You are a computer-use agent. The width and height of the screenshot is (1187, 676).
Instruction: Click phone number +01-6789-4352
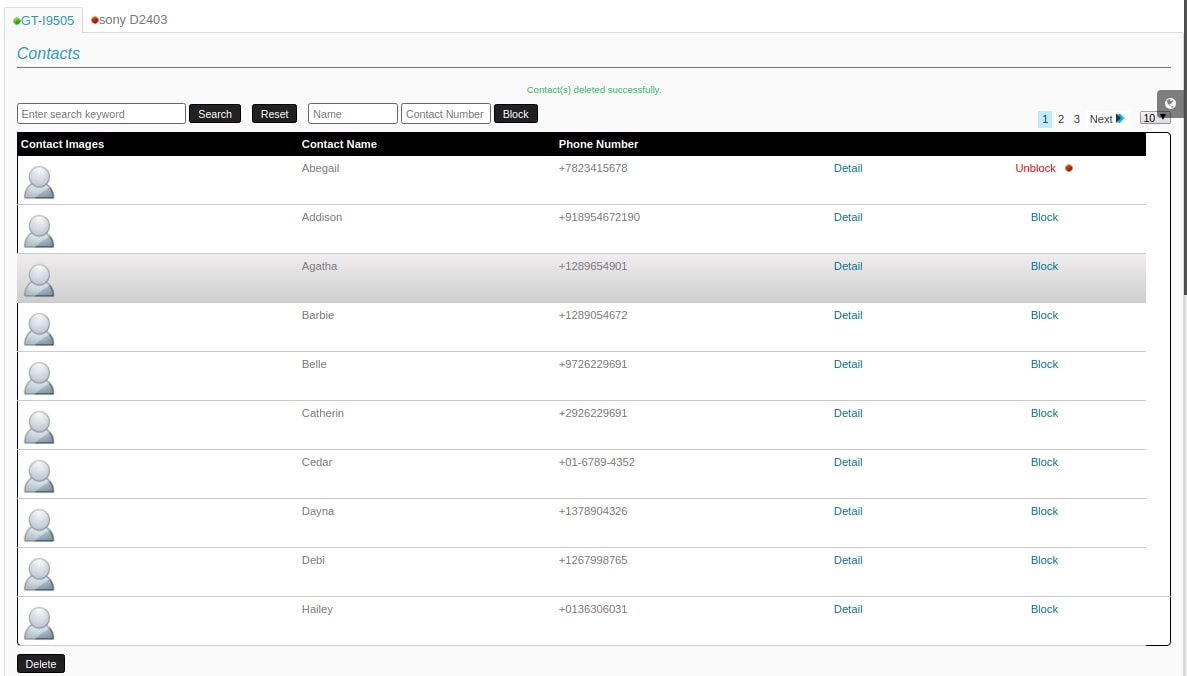click(597, 463)
